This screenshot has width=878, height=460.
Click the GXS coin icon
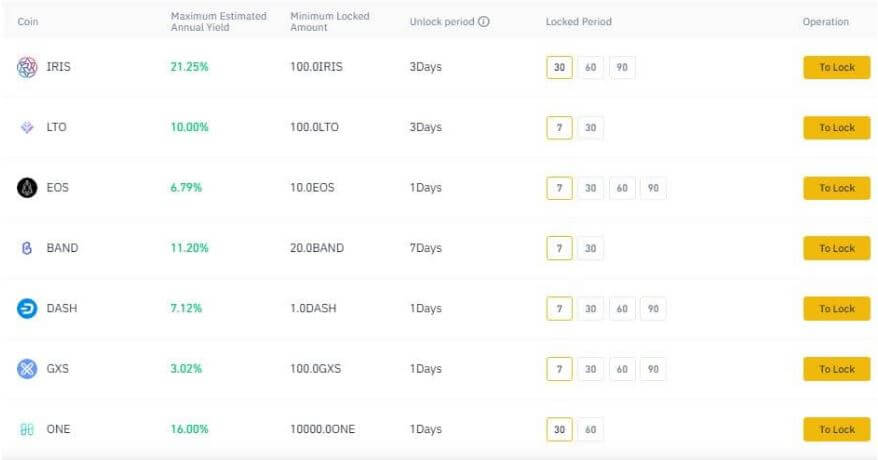click(x=27, y=369)
